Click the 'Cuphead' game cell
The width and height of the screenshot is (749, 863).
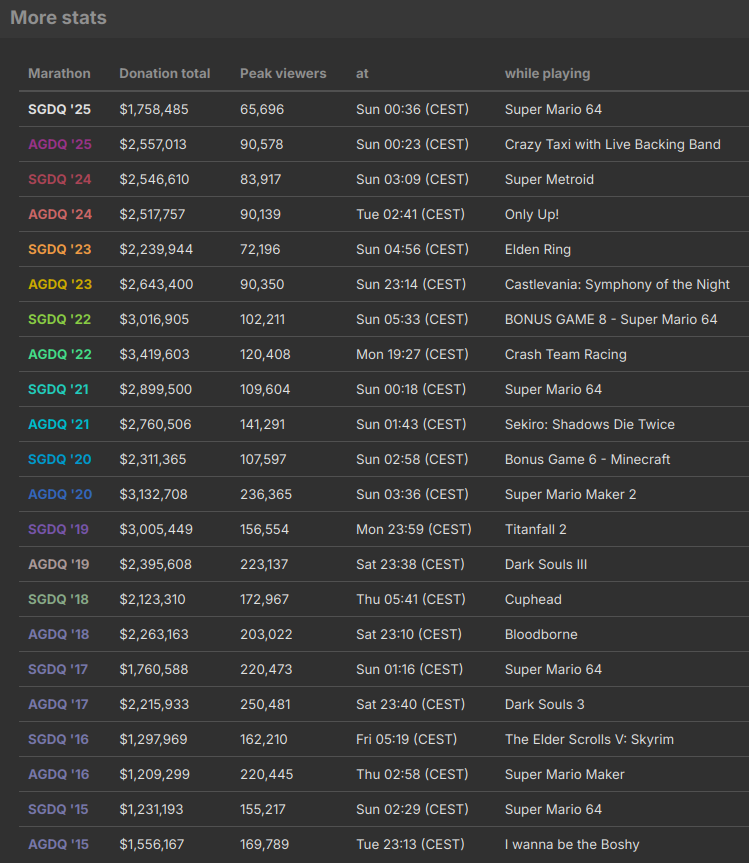[x=533, y=599]
